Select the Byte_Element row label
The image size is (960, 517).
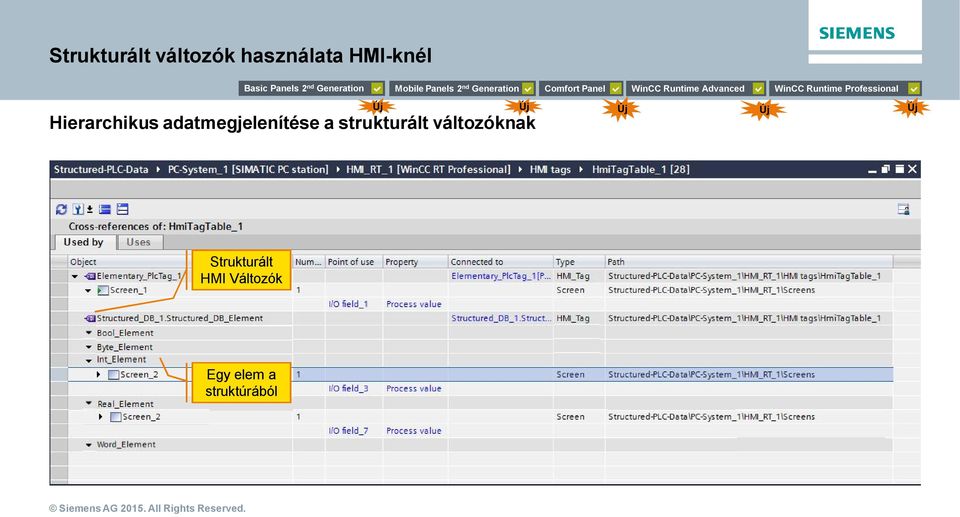click(x=125, y=347)
